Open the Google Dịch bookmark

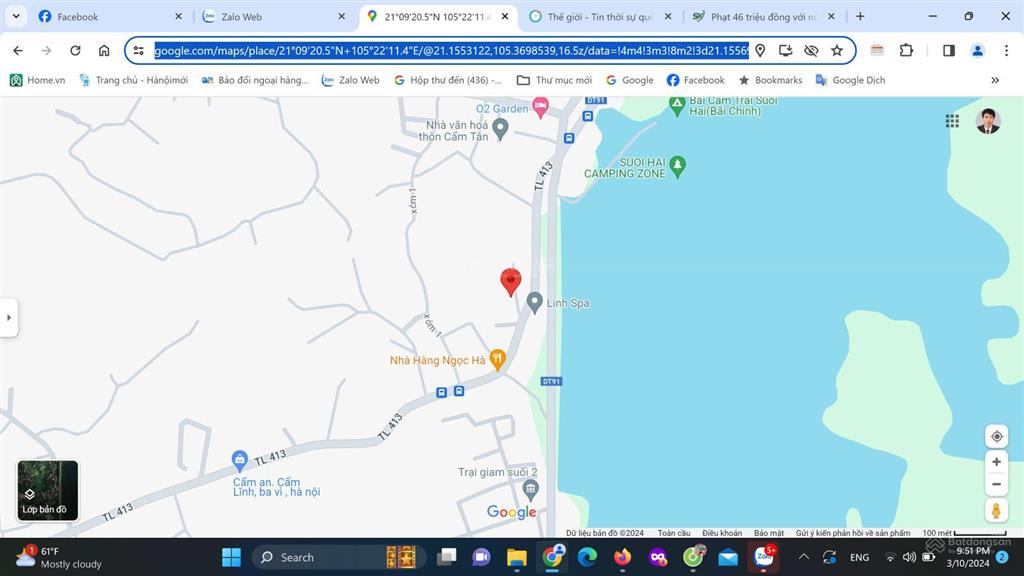[850, 80]
